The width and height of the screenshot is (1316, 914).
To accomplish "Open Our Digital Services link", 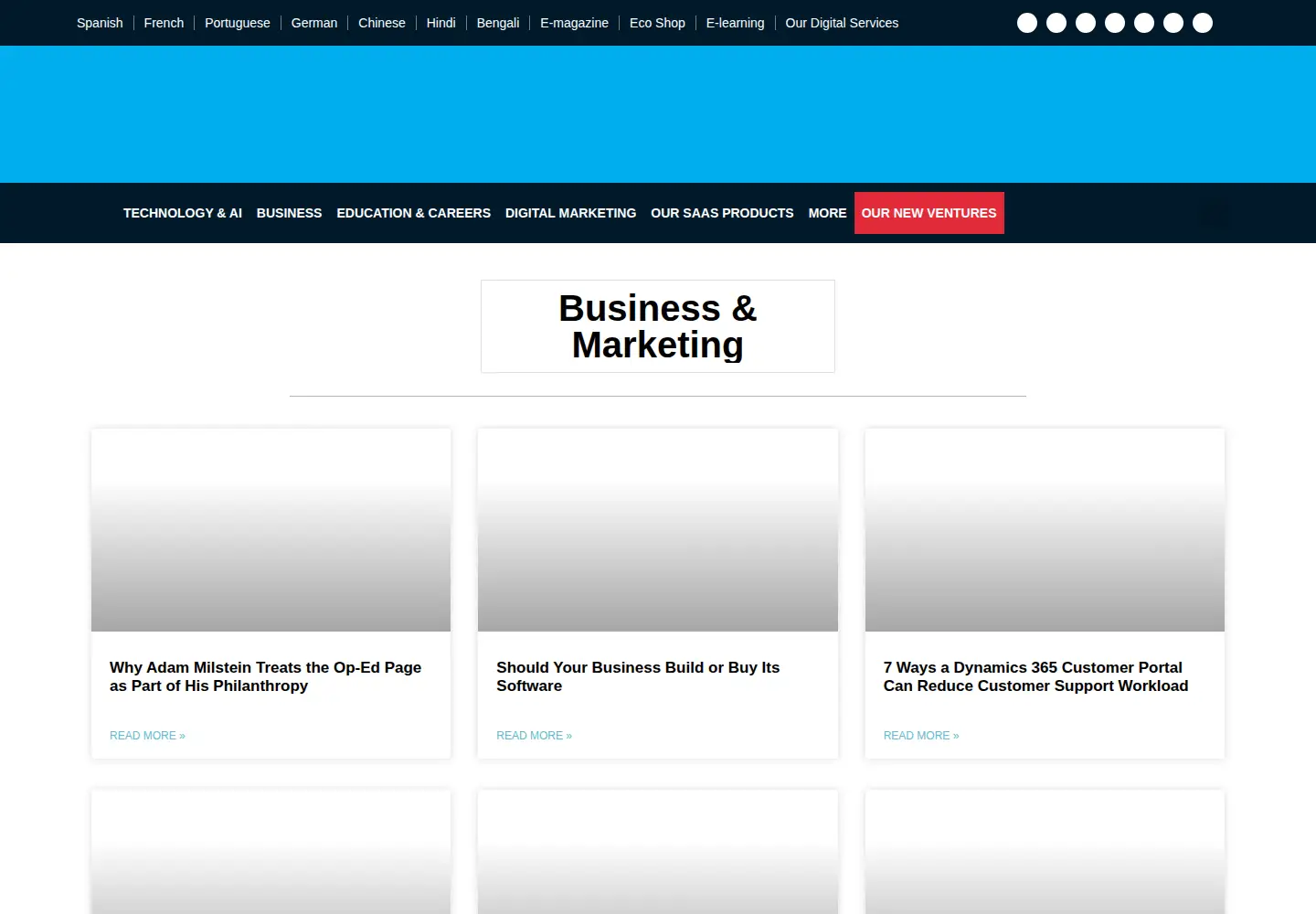I will coord(842,23).
